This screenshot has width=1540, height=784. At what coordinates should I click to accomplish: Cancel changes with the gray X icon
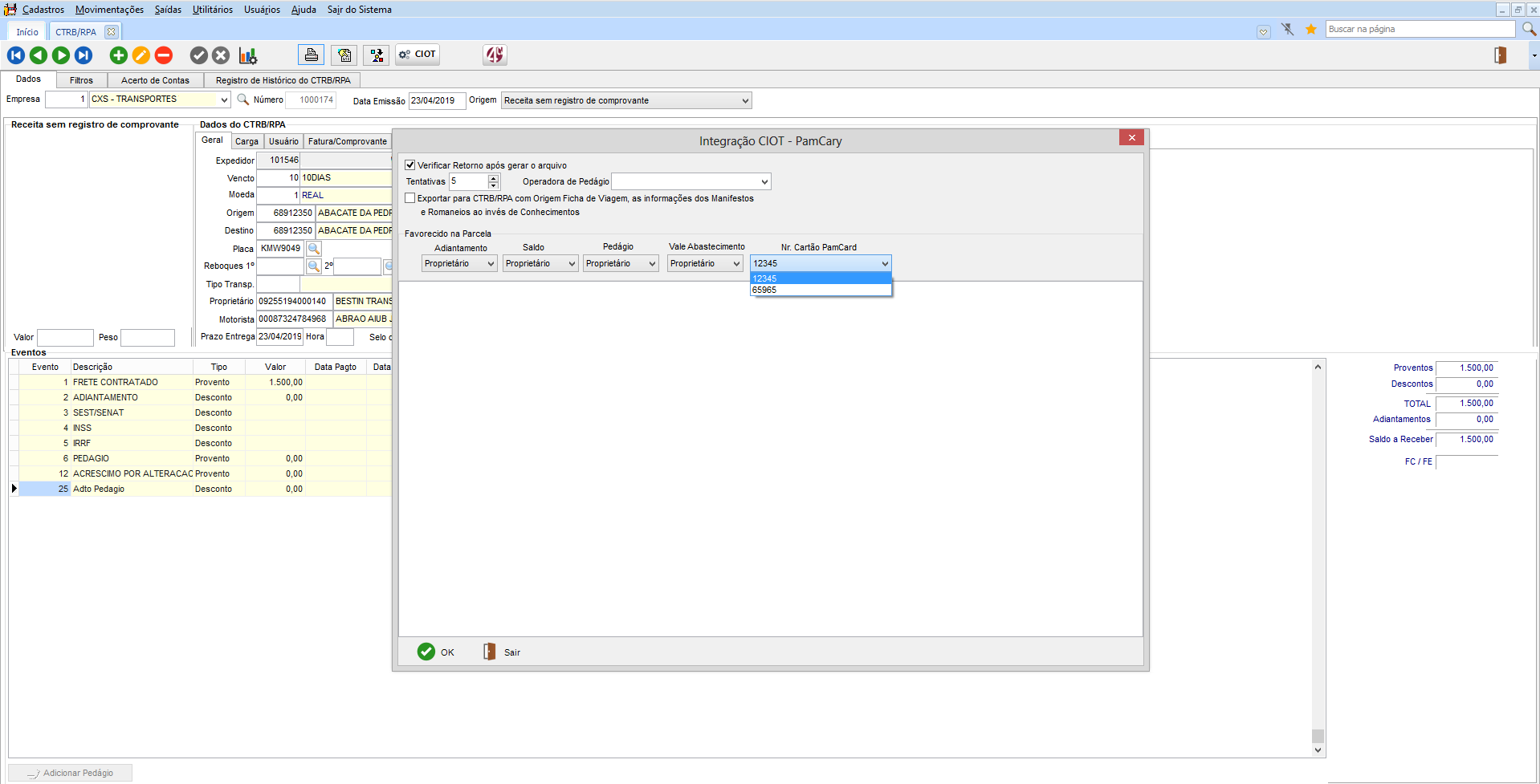click(x=221, y=55)
